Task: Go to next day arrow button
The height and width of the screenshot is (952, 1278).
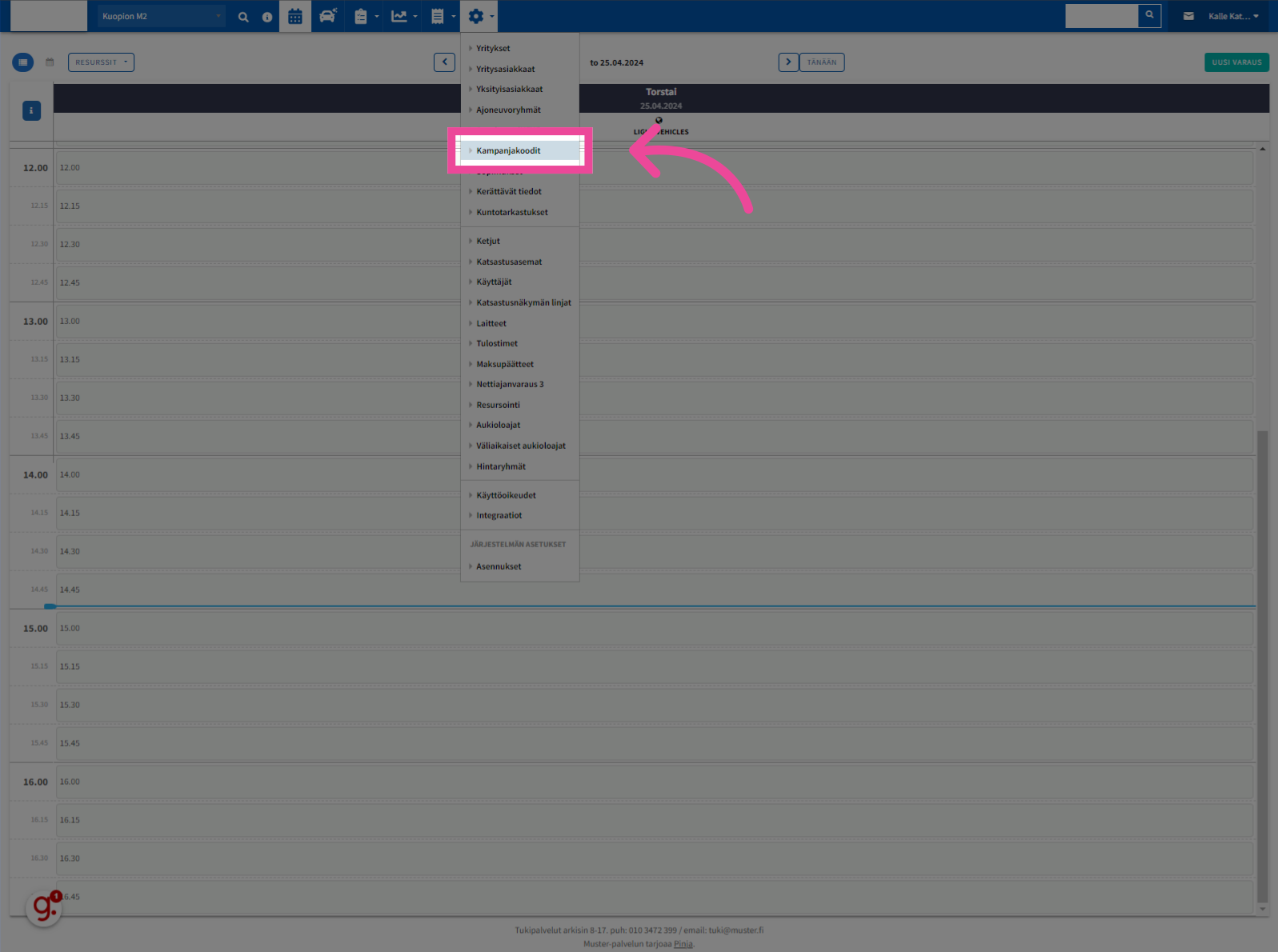Action: coord(788,62)
